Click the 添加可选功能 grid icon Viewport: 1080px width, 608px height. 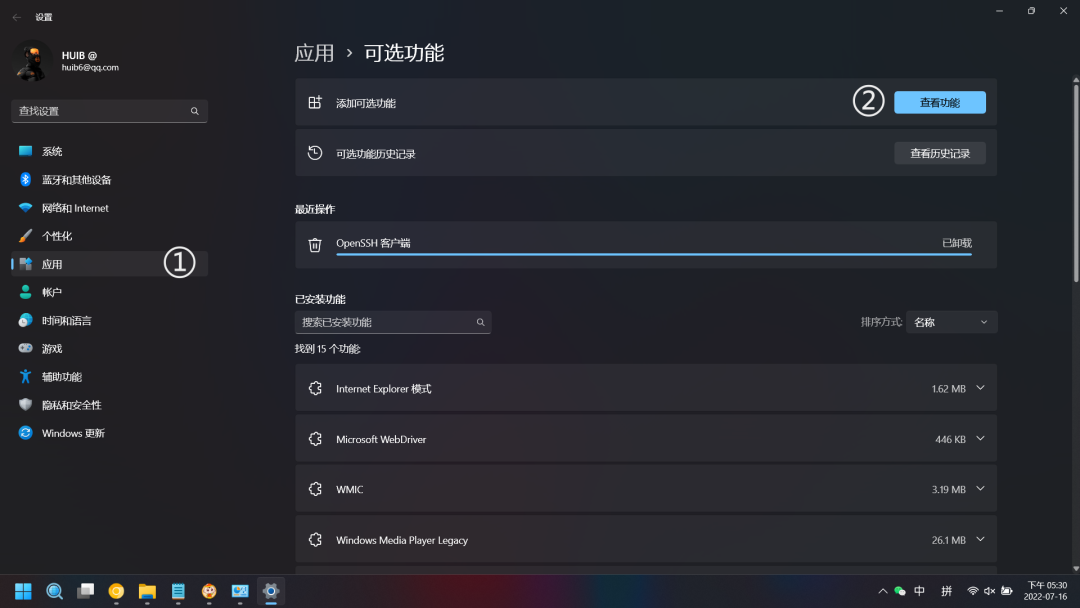[x=315, y=103]
